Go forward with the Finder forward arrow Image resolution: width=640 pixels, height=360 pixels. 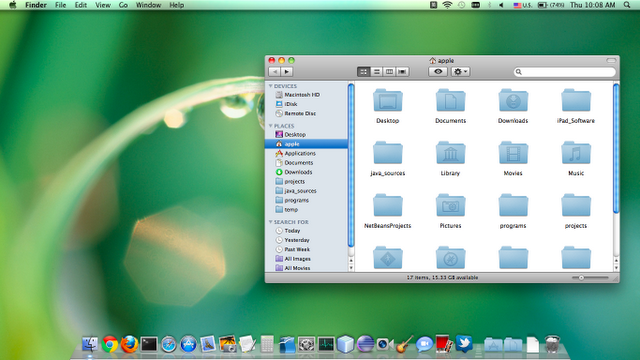tap(287, 72)
